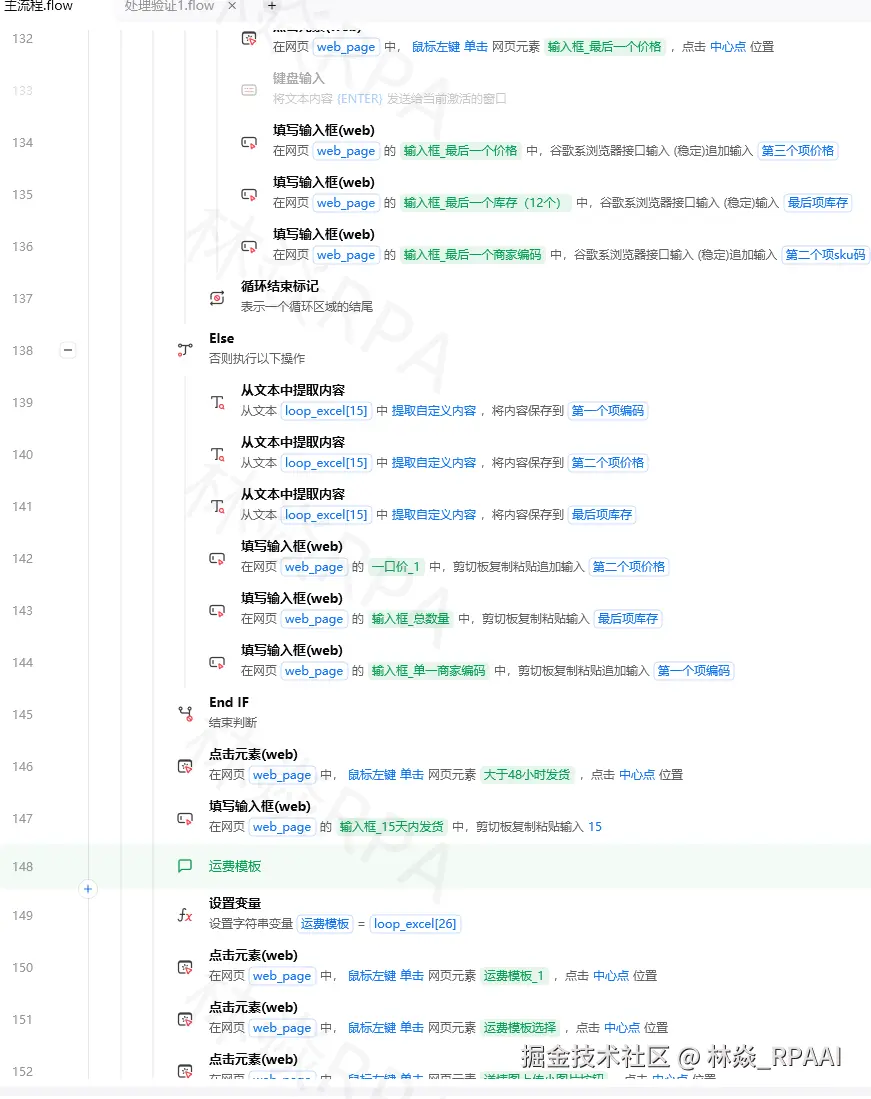The height and width of the screenshot is (1099, 871).
Task: Switch to the 主流程.flow tab
Action: pos(39,6)
